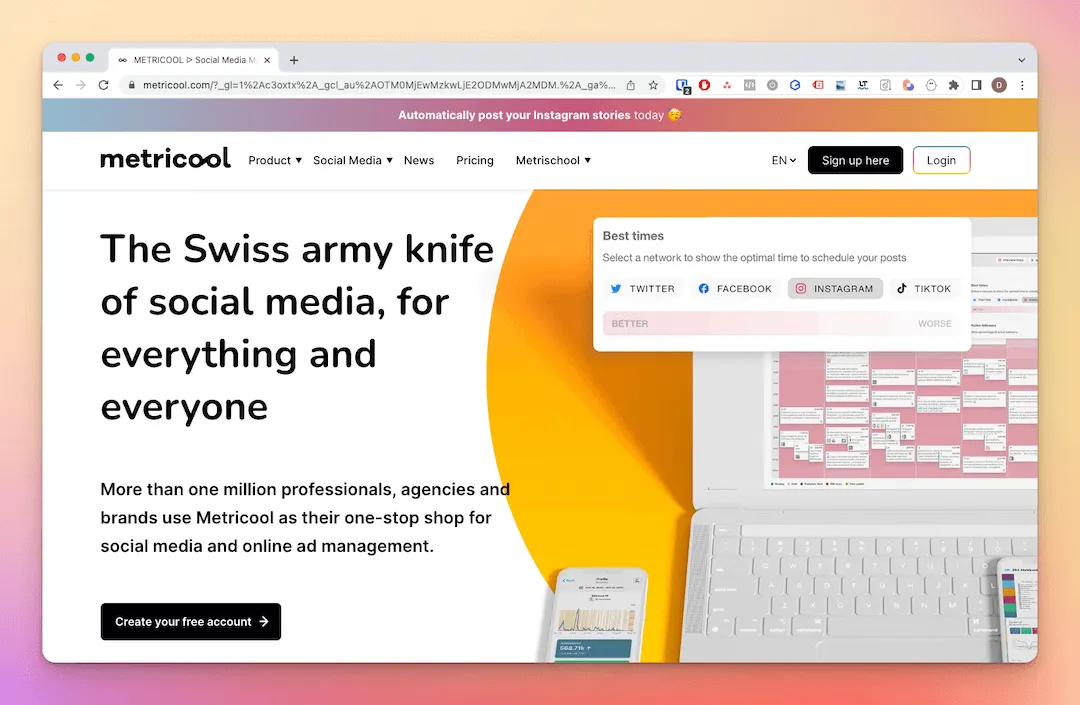1080x705 pixels.
Task: Select the Twitter network option
Action: click(642, 288)
